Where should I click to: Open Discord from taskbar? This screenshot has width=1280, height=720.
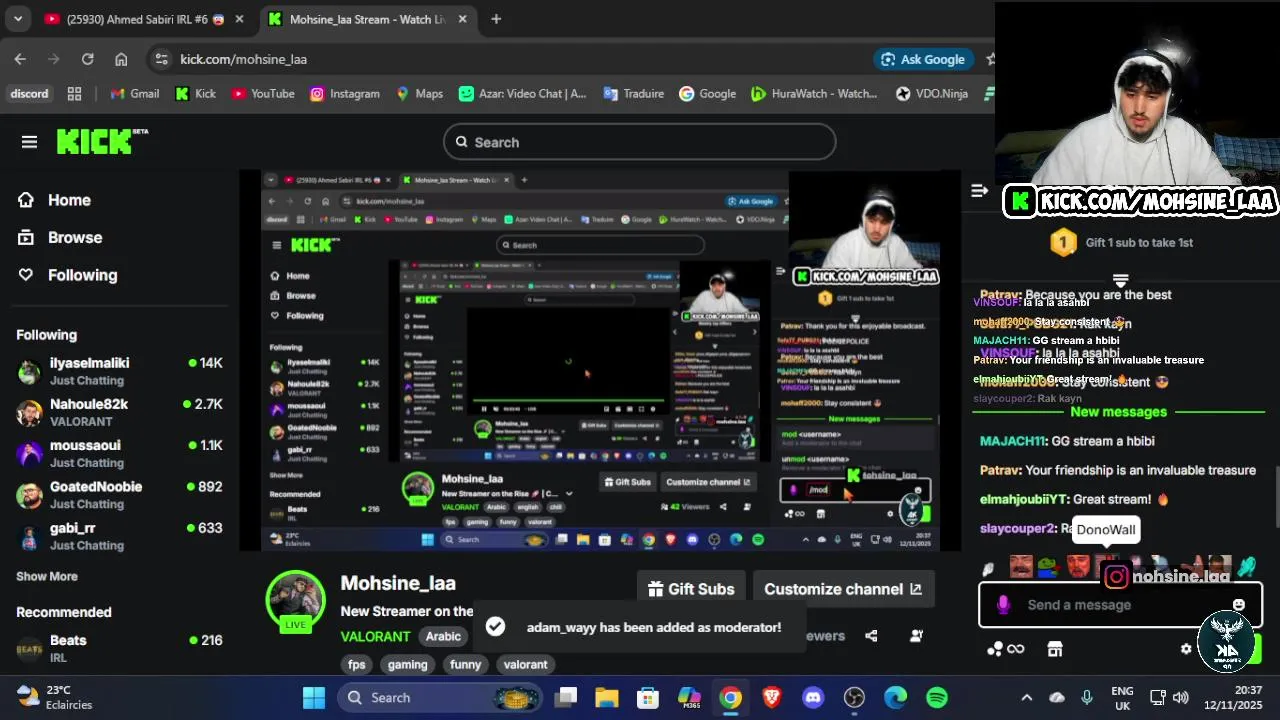[813, 698]
